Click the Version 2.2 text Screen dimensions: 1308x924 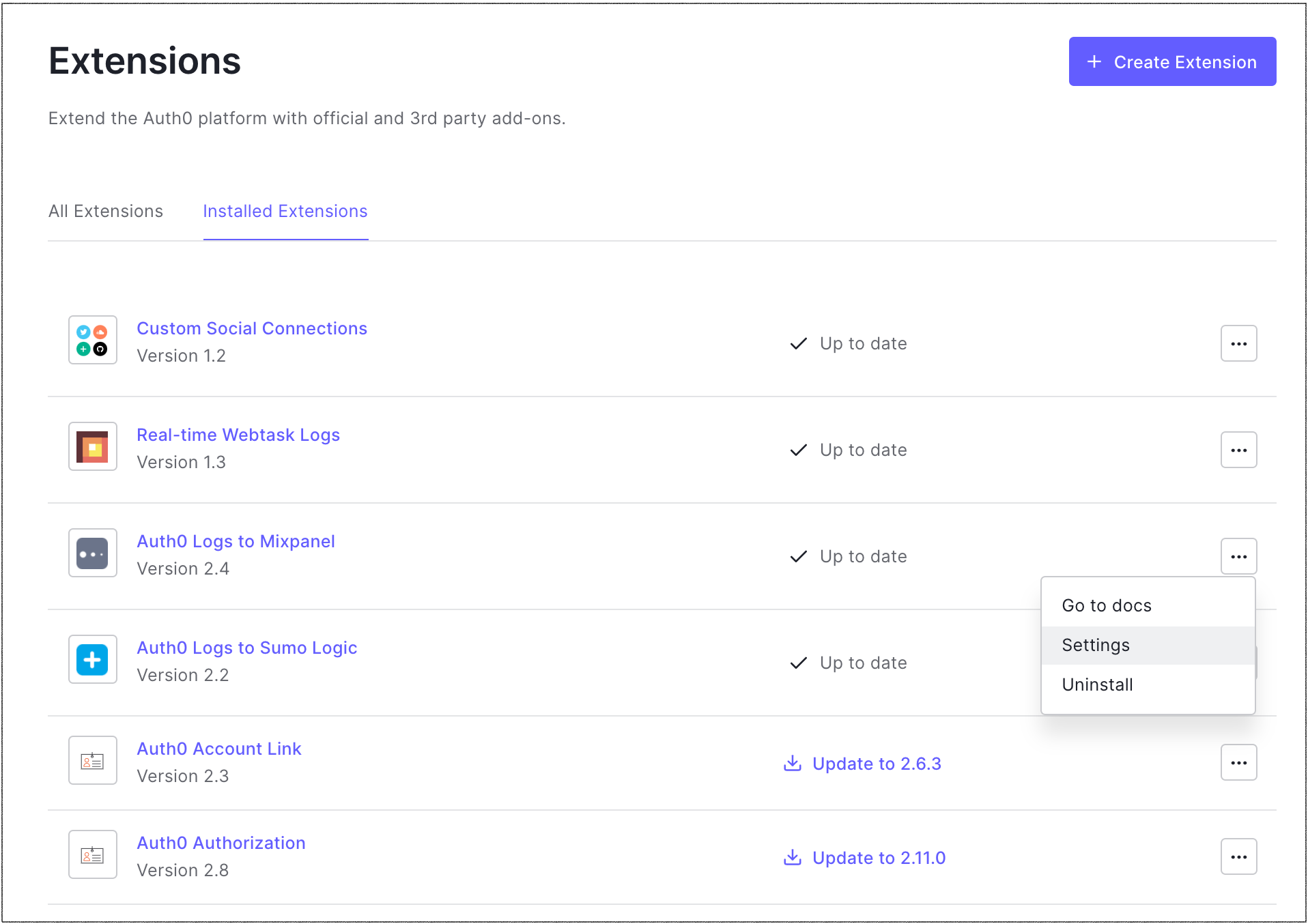(x=183, y=675)
